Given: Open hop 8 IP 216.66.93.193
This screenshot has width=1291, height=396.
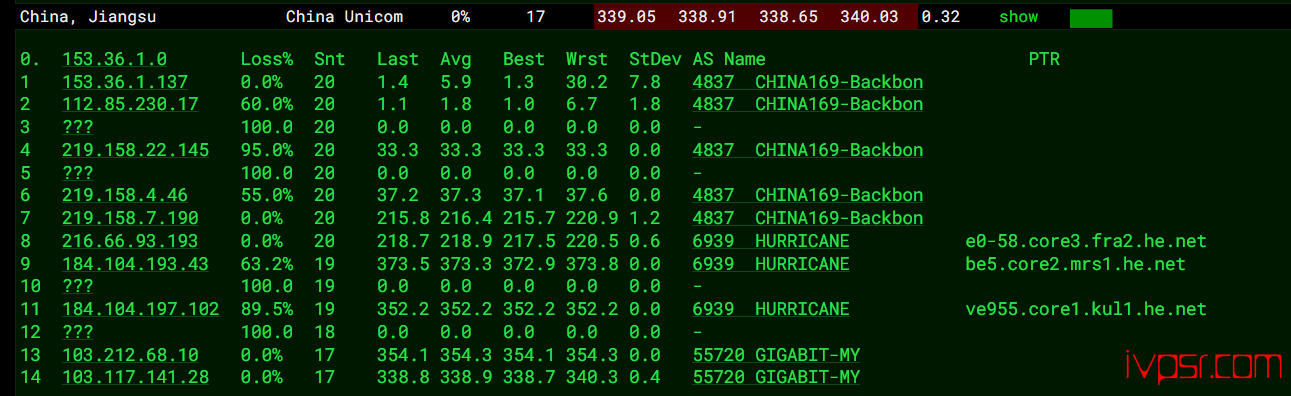Looking at the screenshot, I should (x=130, y=241).
